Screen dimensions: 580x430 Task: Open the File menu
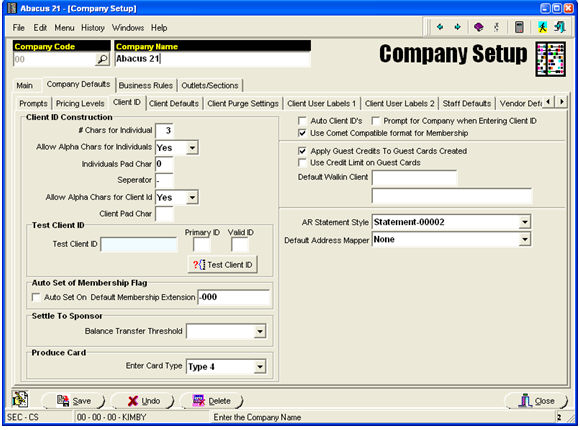click(18, 28)
